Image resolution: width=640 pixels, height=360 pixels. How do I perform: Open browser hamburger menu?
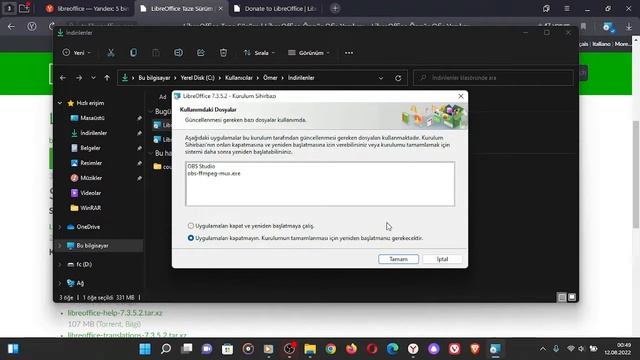[567, 9]
